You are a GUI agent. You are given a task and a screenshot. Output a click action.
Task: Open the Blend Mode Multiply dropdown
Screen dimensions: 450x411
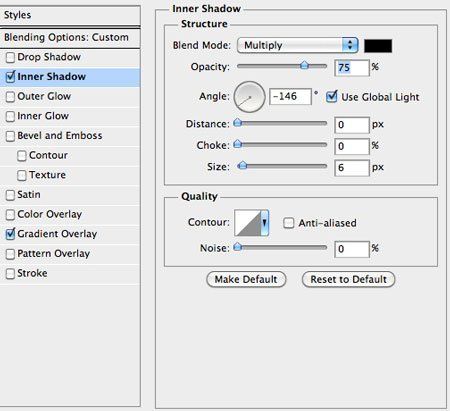[298, 45]
